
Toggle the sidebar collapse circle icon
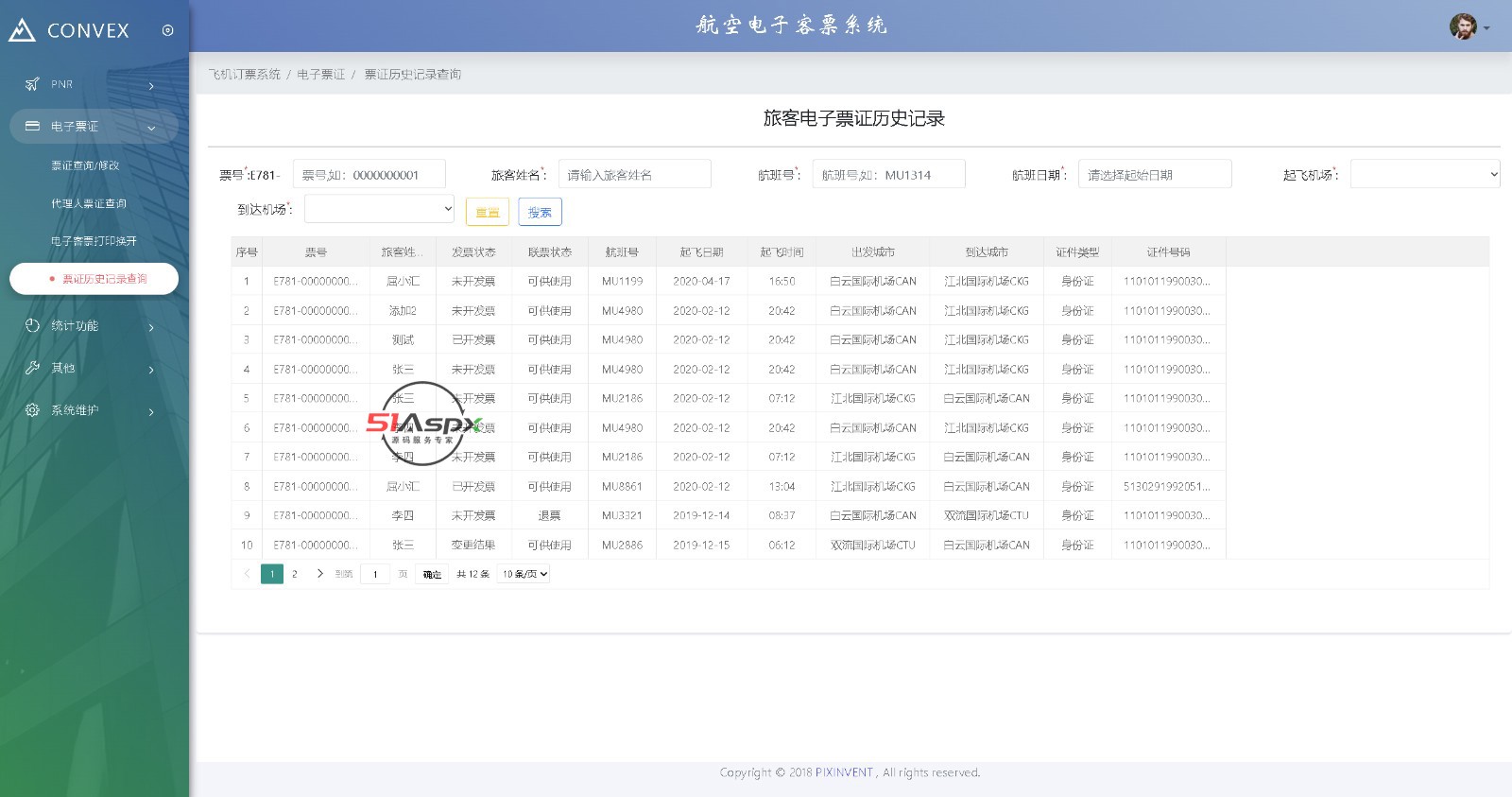point(167,30)
